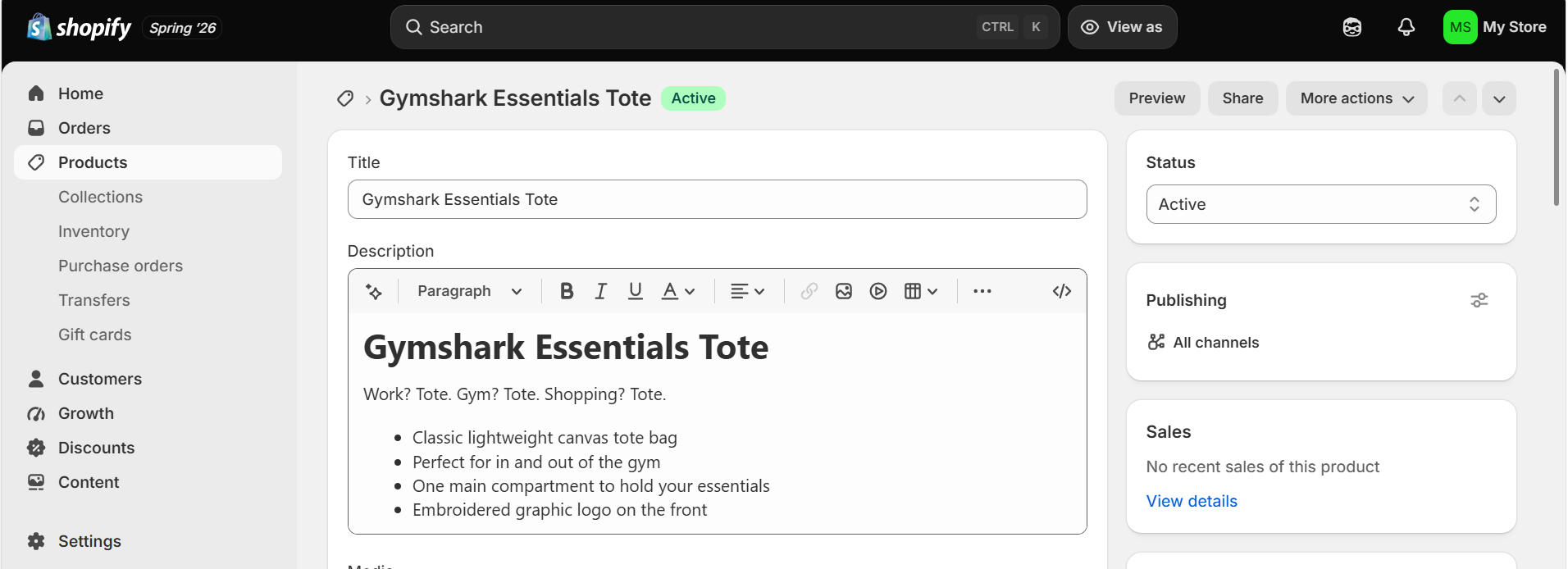
Task: Open Inventory submenu item
Action: click(93, 231)
